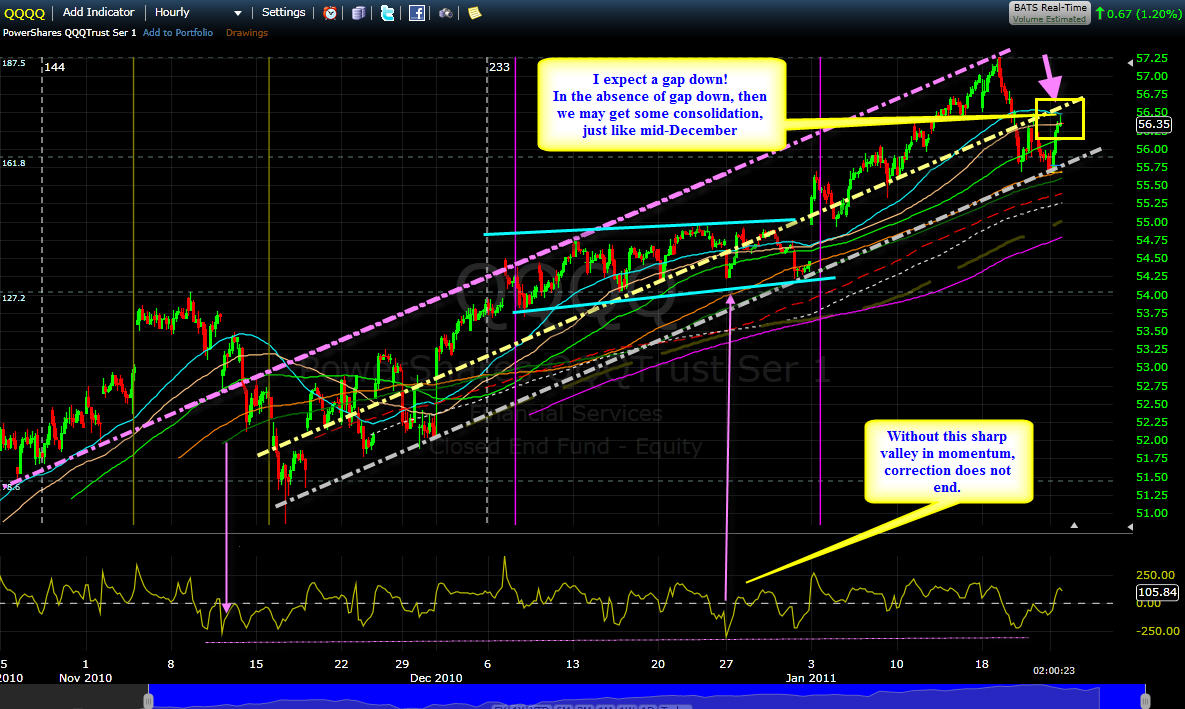Click the green up arrow next to 0.67

click(1100, 14)
